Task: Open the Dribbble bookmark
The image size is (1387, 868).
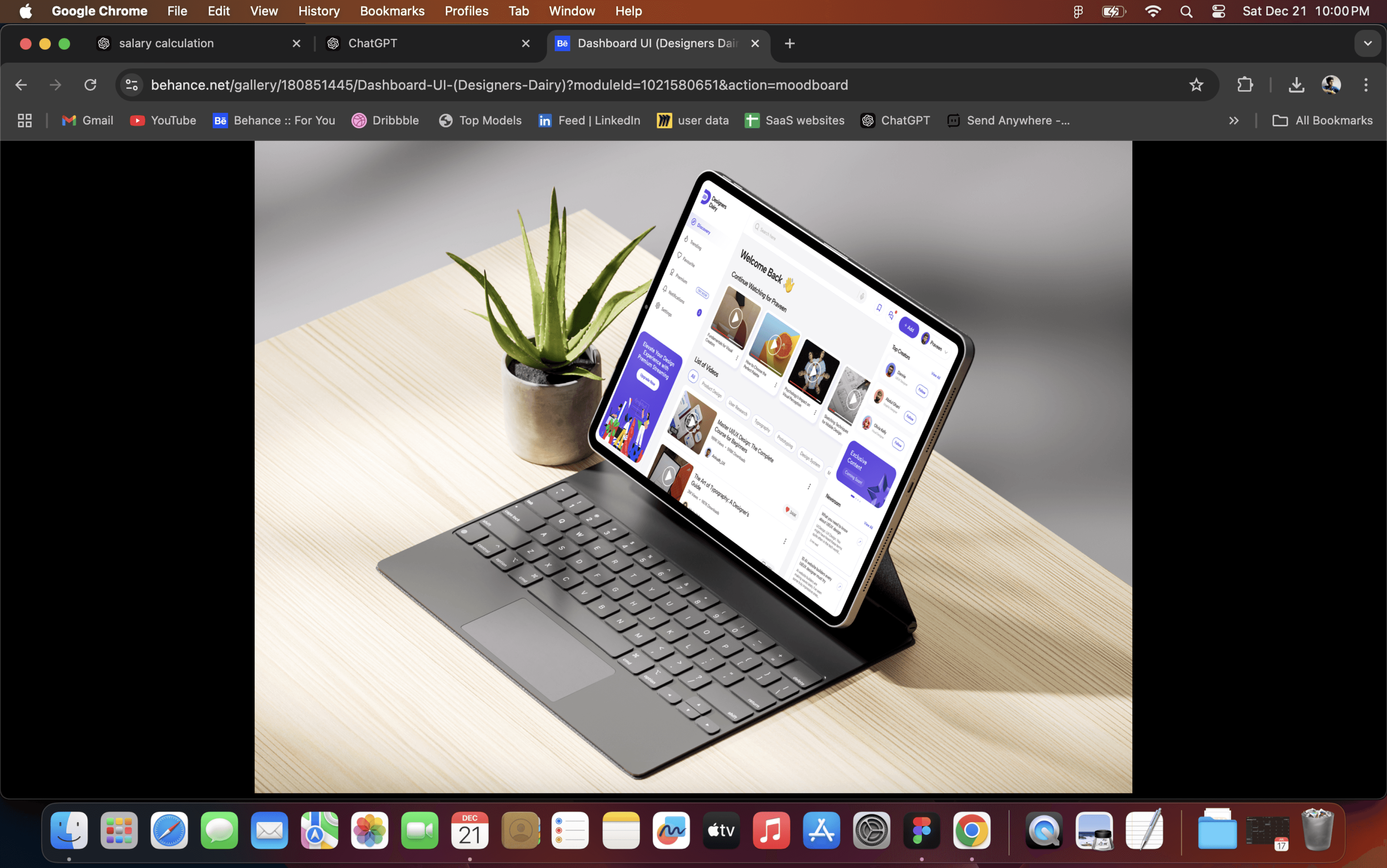Action: coord(385,121)
